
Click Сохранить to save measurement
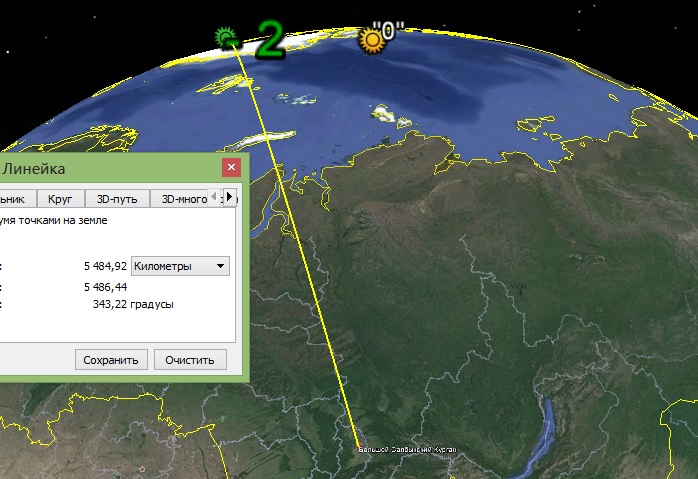click(111, 360)
